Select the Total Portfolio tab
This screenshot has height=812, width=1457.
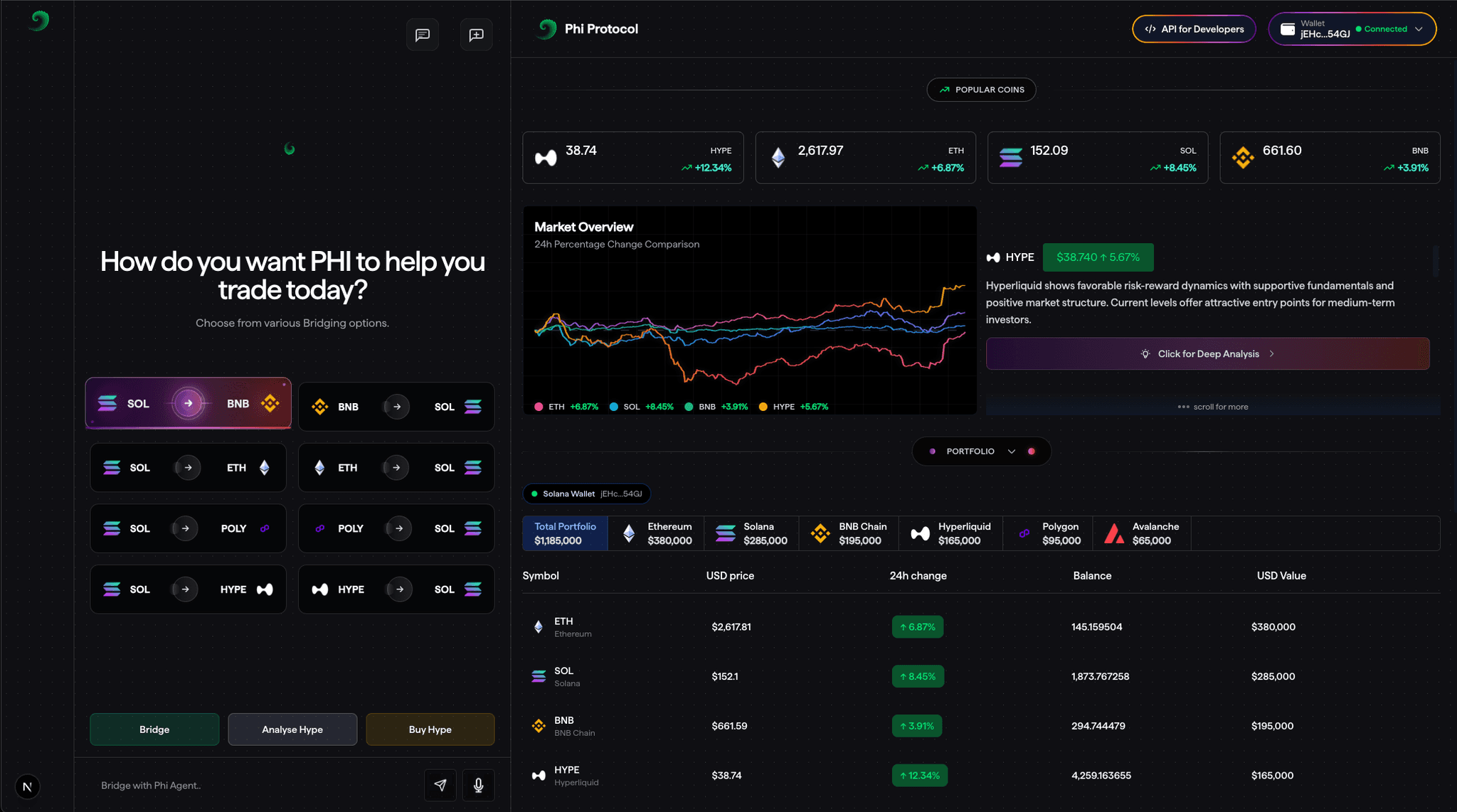[x=564, y=533]
